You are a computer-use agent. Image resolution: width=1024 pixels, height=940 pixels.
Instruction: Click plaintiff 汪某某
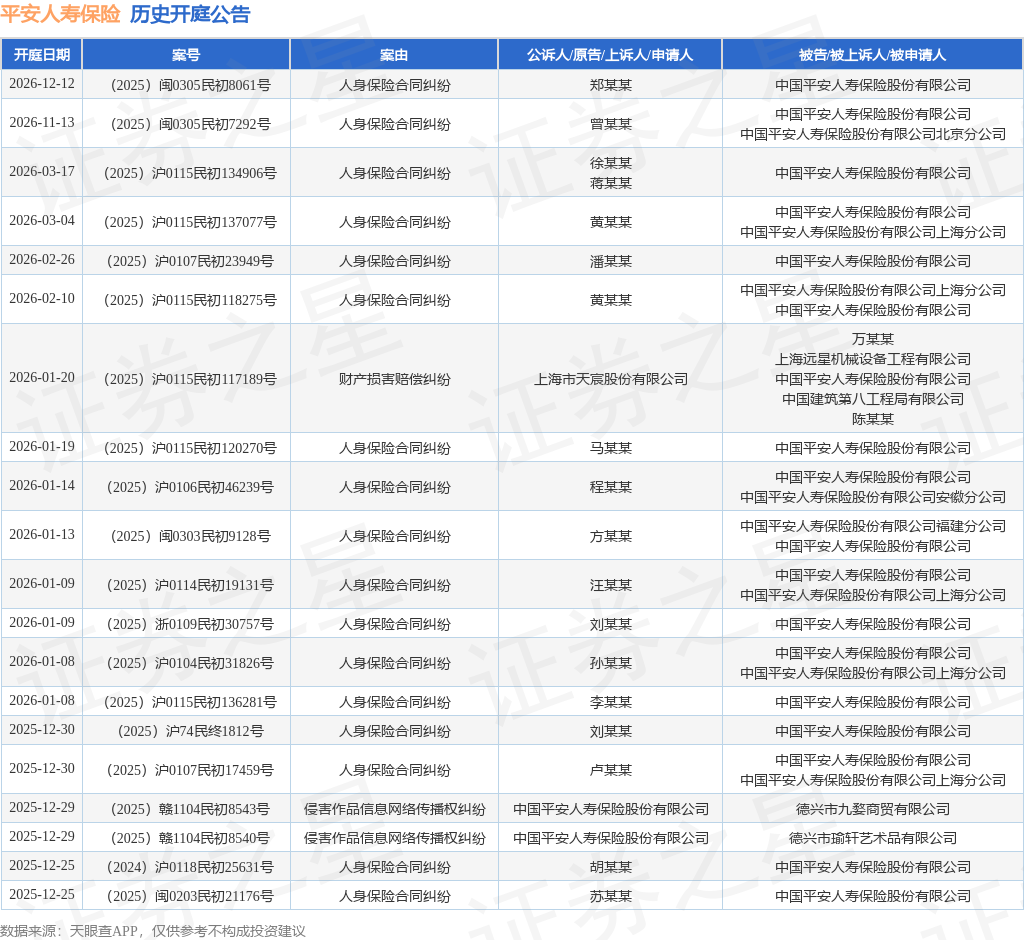click(x=611, y=585)
